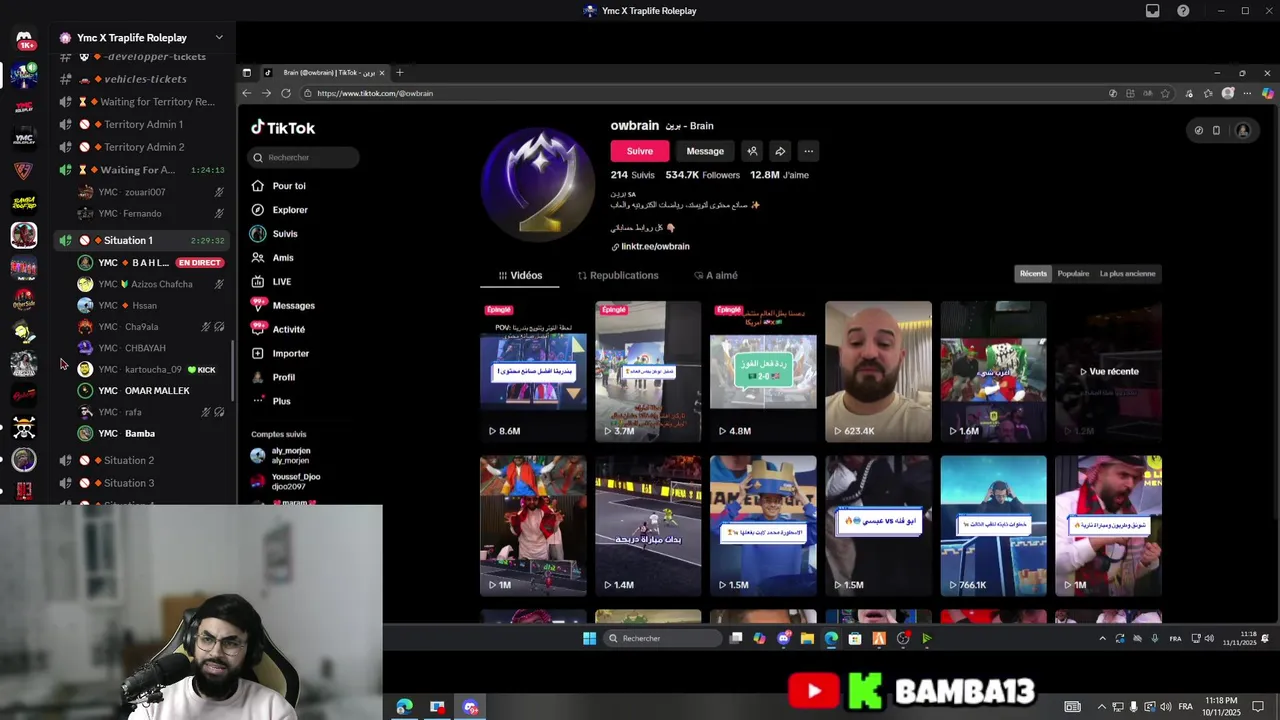
Task: Open the pinned video with 8.6M views
Action: (x=533, y=371)
